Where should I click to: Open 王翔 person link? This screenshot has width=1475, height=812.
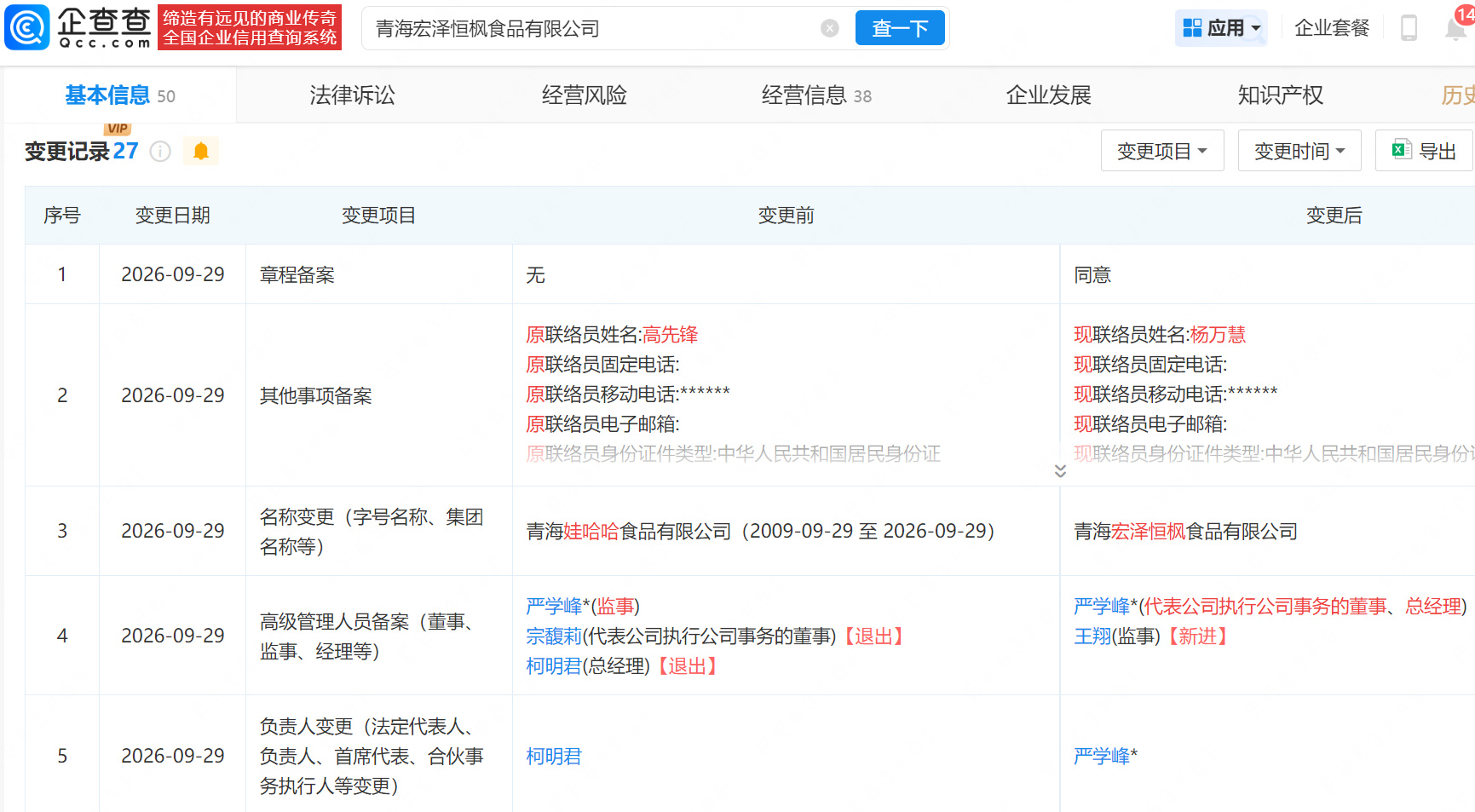tap(1092, 636)
